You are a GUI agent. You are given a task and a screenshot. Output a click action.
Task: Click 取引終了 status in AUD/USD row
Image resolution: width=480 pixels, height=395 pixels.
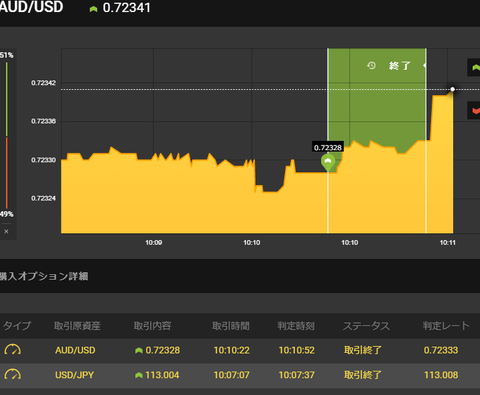pos(363,350)
